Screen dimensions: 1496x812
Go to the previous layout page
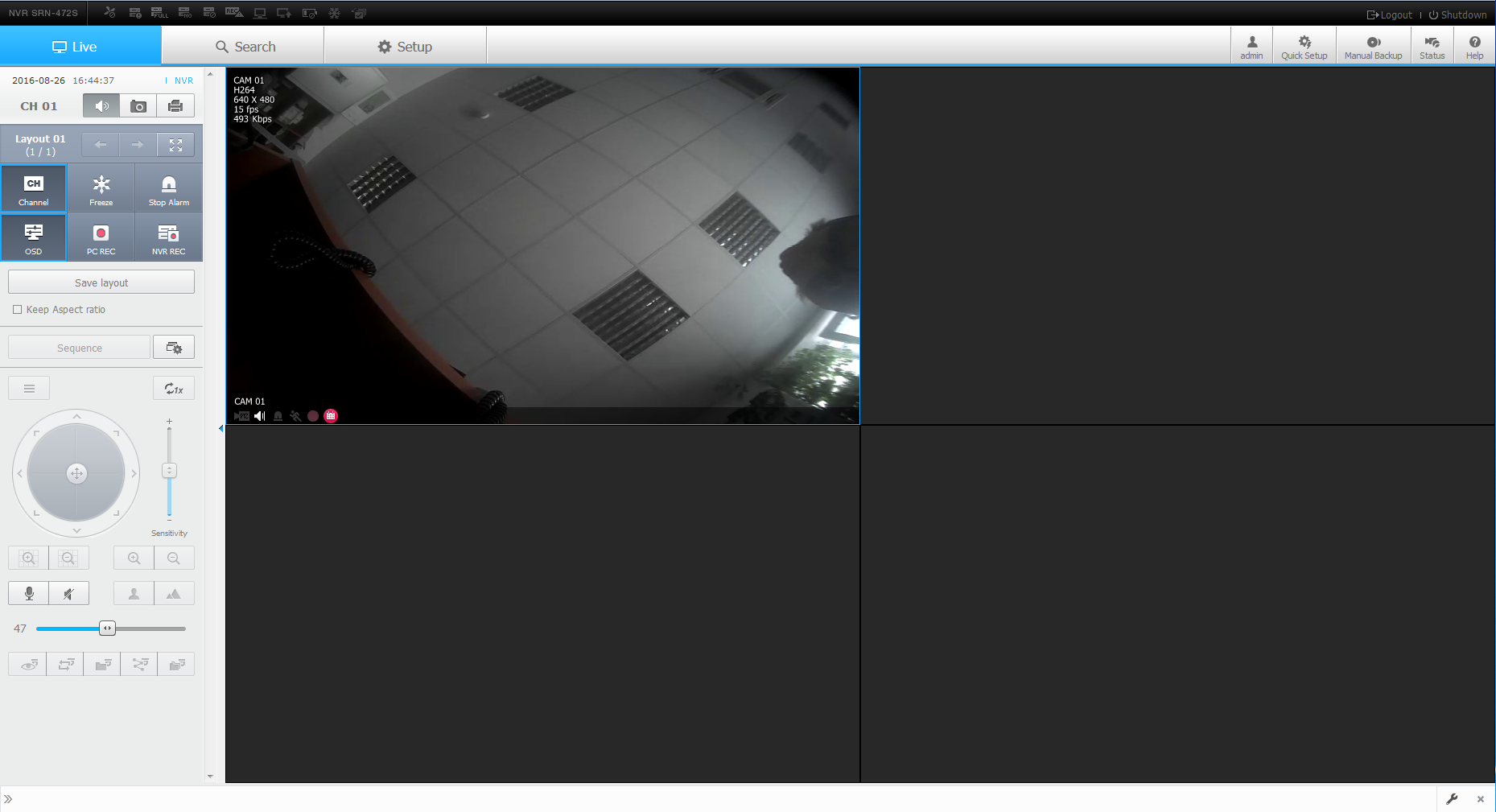point(101,145)
